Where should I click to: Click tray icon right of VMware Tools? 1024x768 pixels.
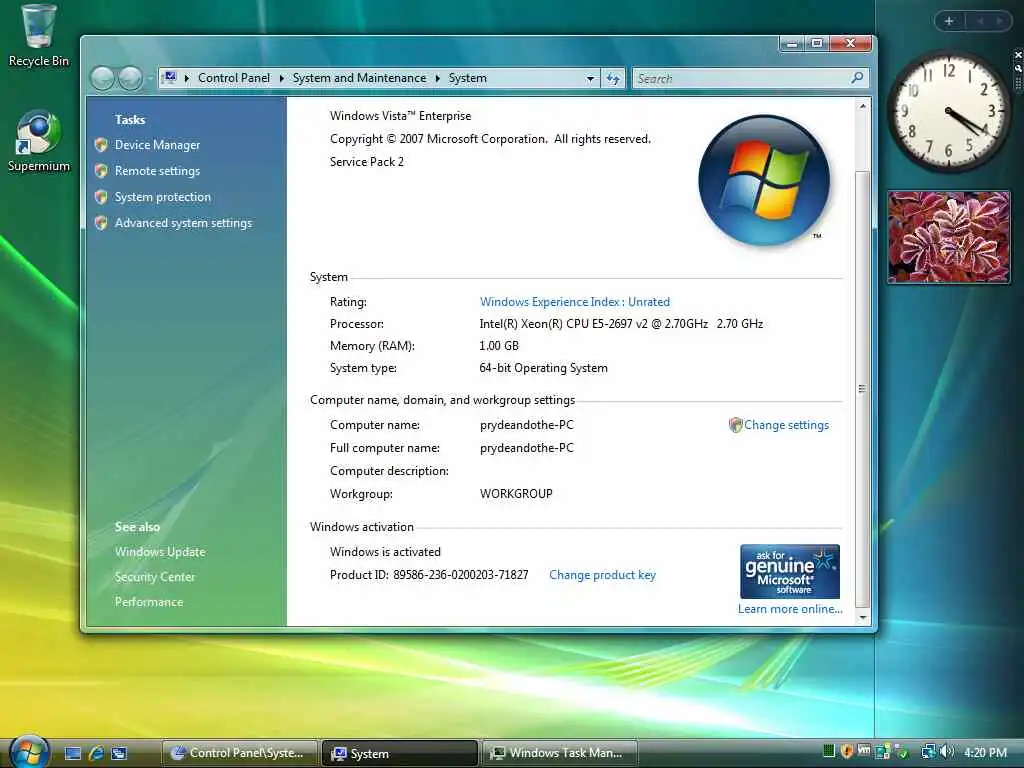883,752
